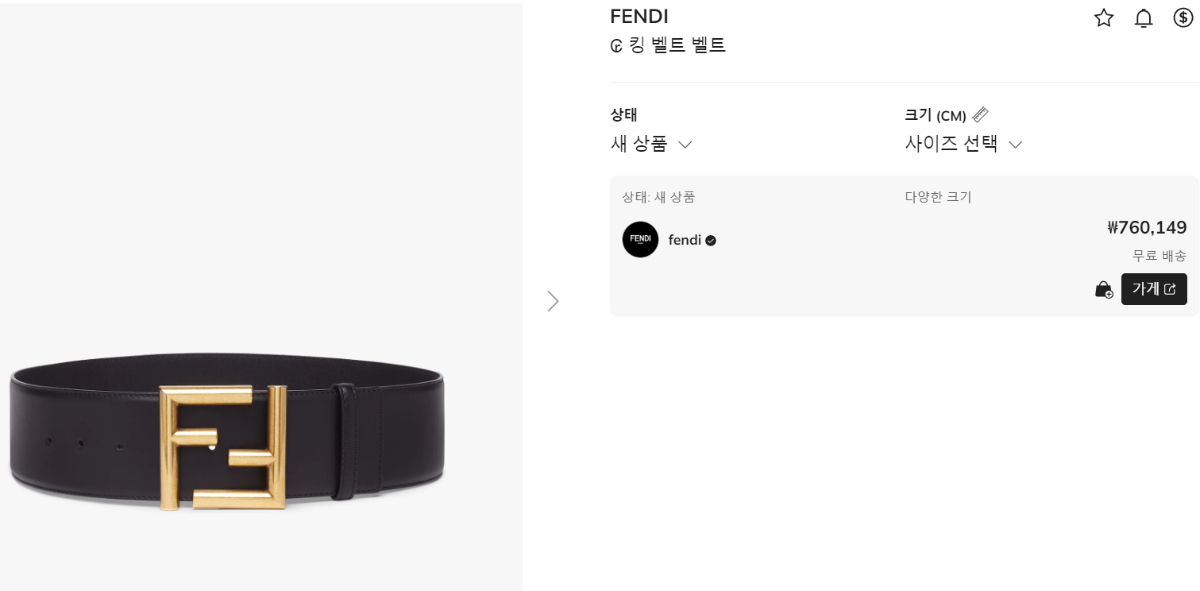Click the ₩760,149 price
The height and width of the screenshot is (591, 1200).
(1147, 228)
